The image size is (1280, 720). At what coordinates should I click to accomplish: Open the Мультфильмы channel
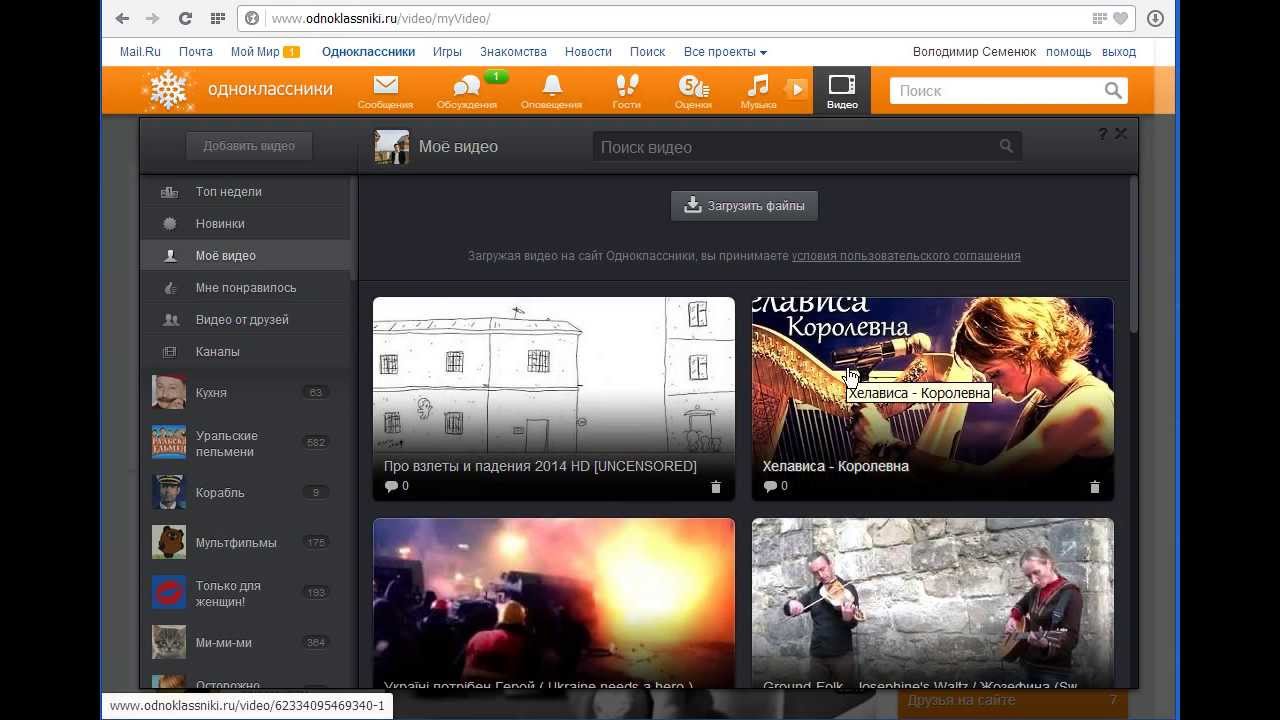pyautogui.click(x=245, y=543)
